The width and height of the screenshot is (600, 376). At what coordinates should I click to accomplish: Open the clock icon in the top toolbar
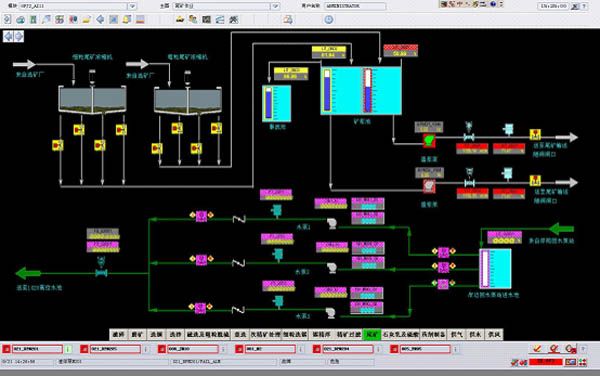coord(329,20)
